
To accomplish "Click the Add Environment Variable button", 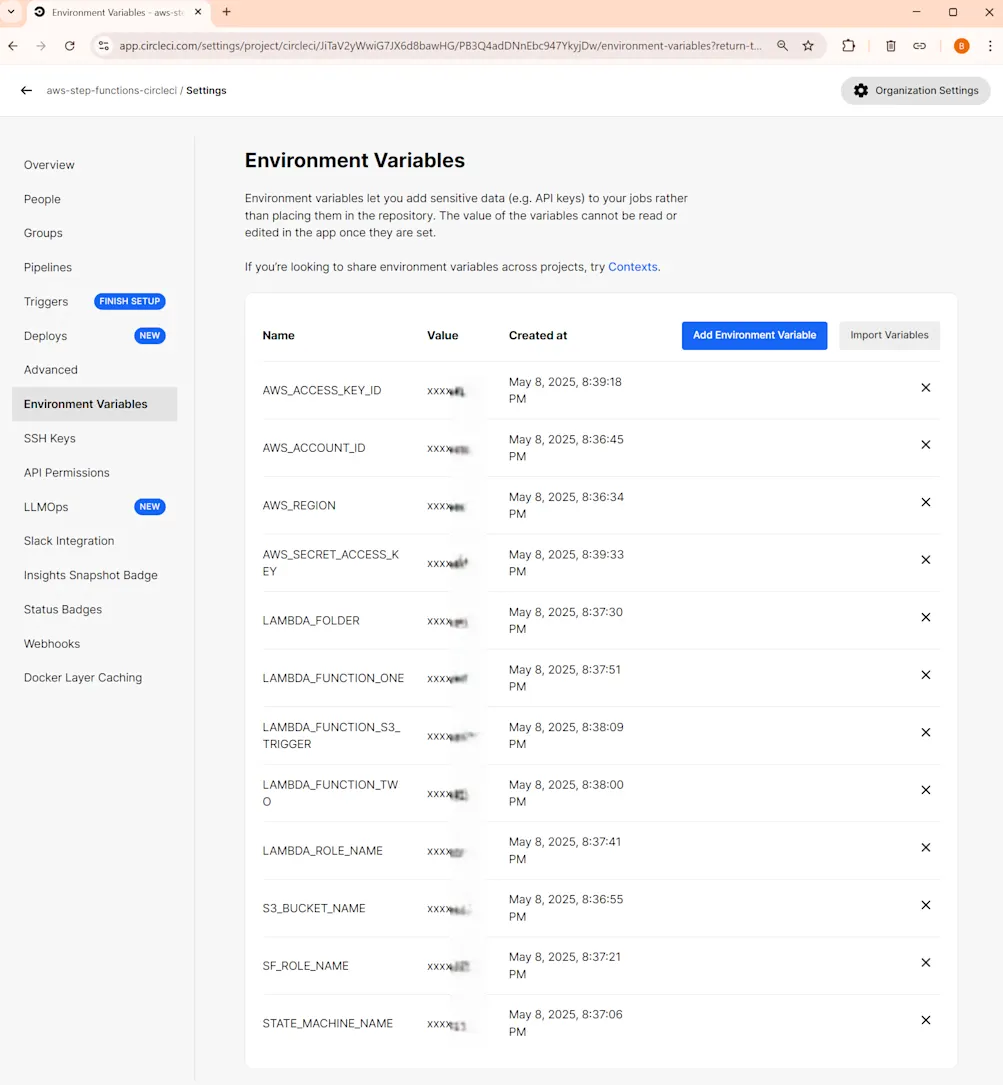I will coord(754,335).
